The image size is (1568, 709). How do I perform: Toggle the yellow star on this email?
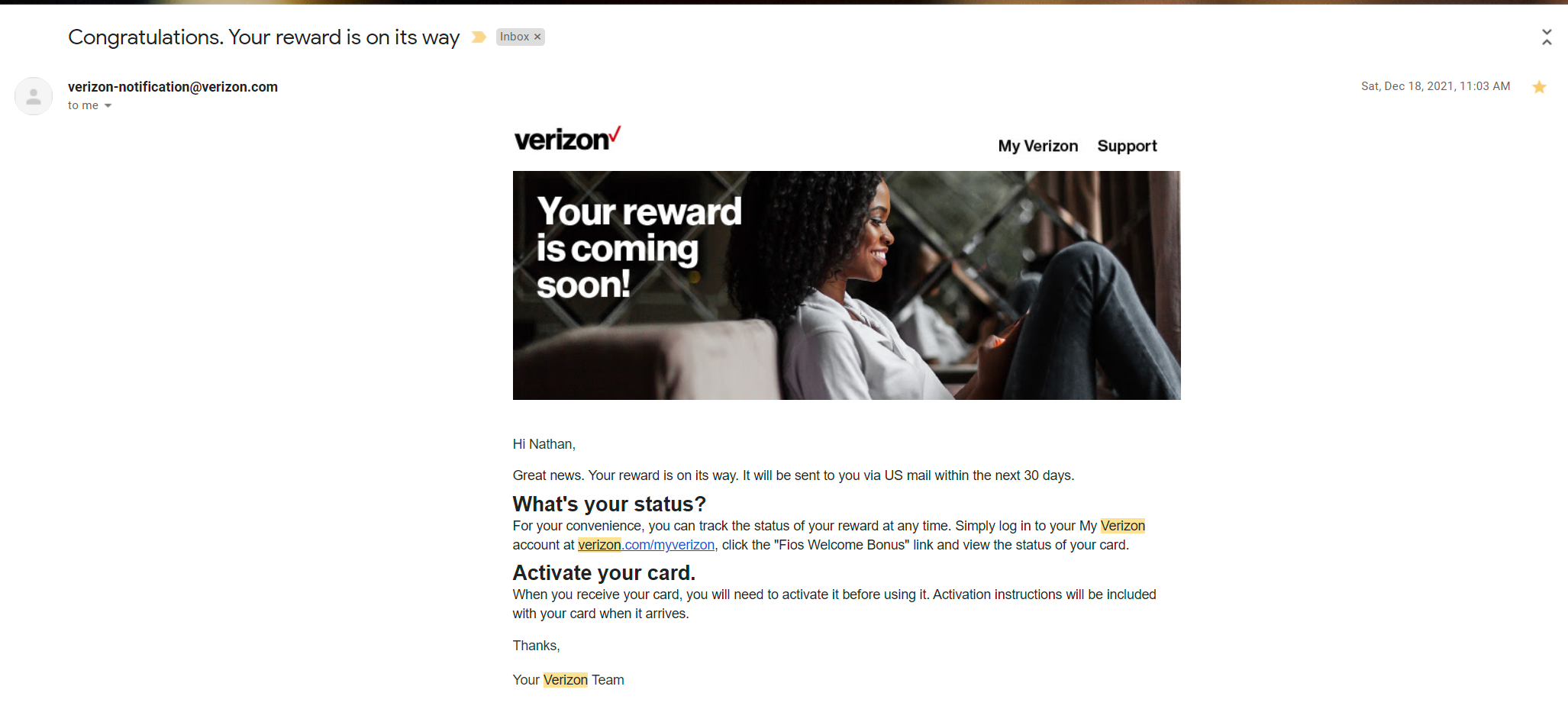click(x=1539, y=87)
